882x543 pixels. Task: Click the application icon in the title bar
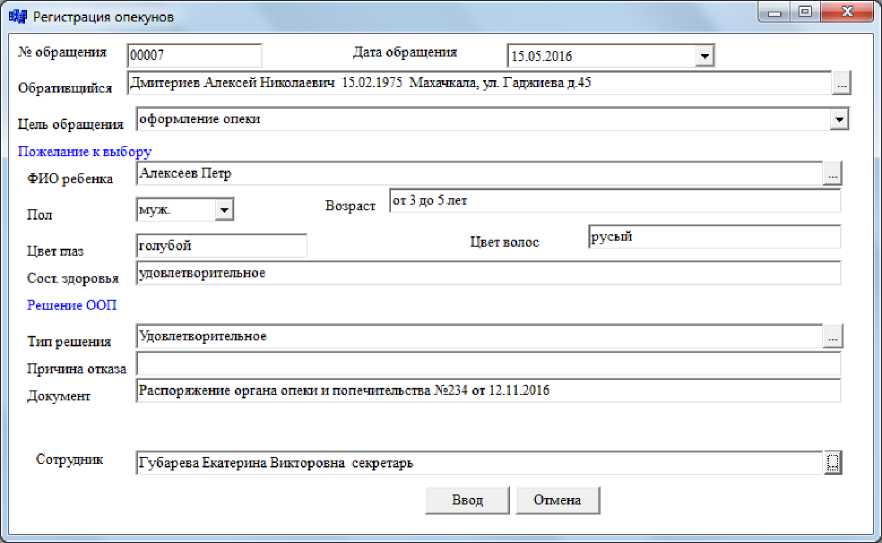click(17, 16)
